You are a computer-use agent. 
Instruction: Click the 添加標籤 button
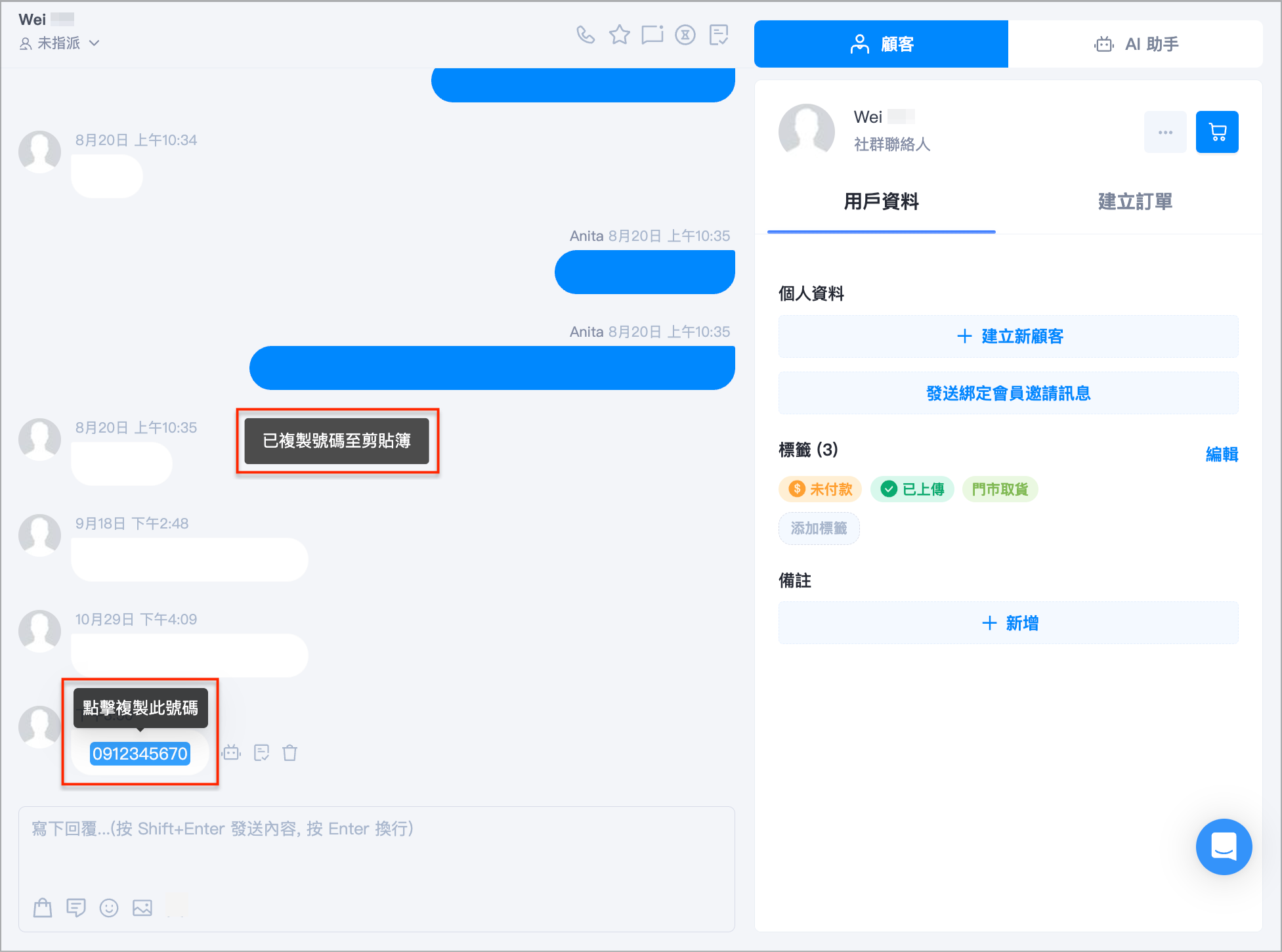click(819, 529)
